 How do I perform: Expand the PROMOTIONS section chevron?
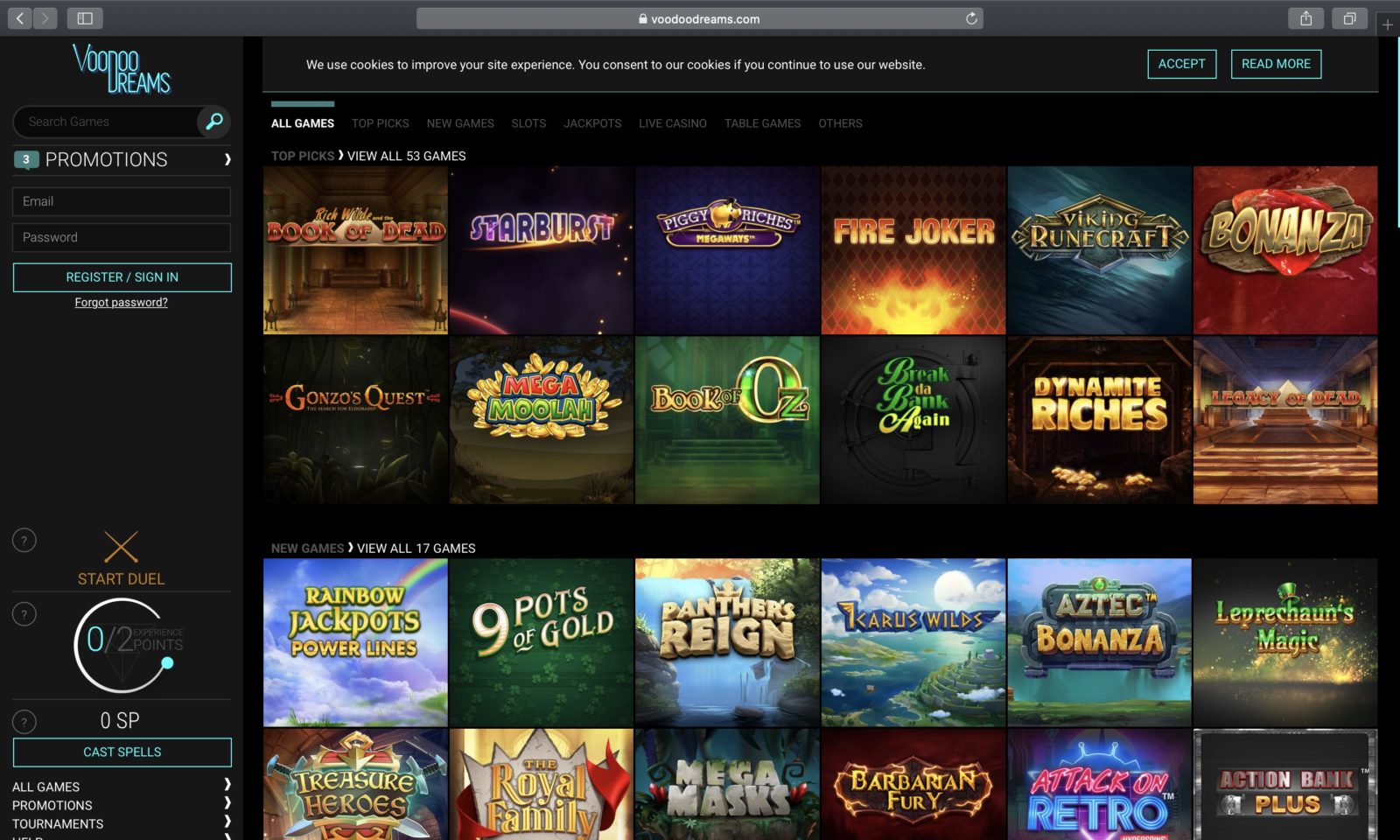click(227, 160)
